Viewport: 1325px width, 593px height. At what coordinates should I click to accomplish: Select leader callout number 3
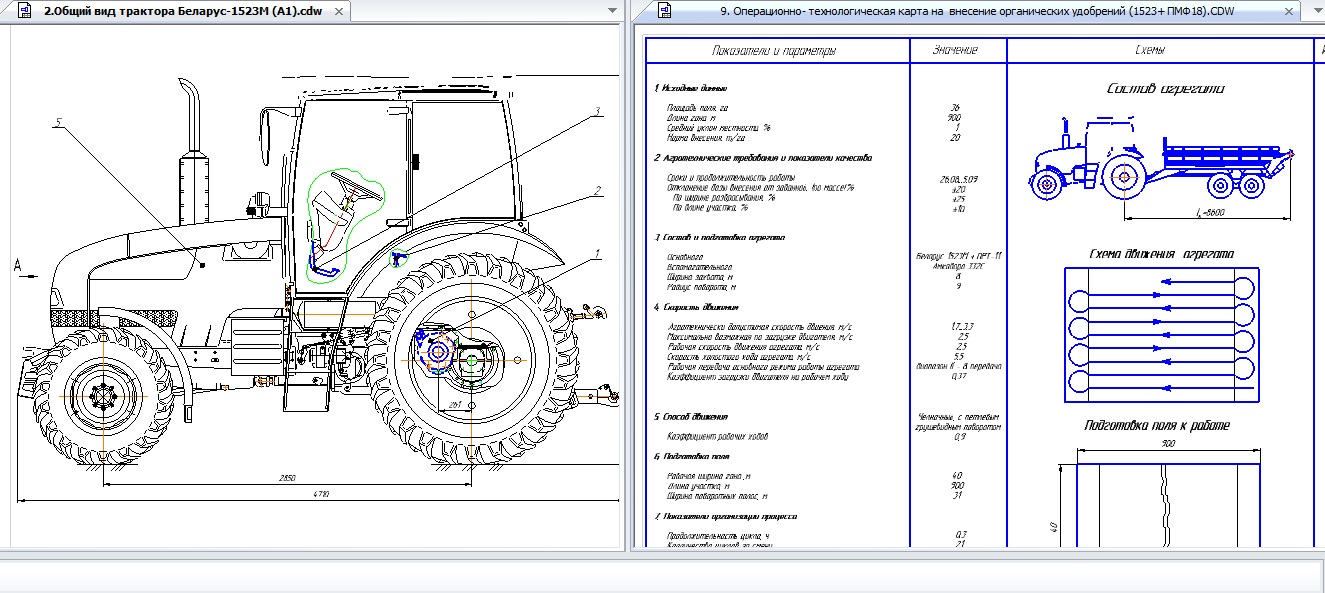pyautogui.click(x=596, y=110)
